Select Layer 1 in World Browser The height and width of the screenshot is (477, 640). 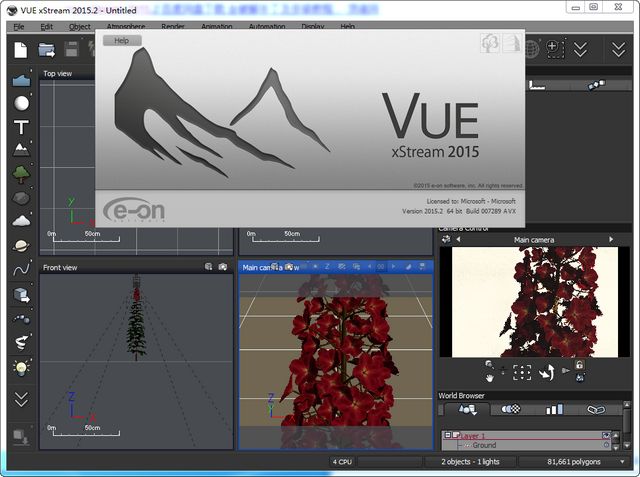[x=472, y=435]
